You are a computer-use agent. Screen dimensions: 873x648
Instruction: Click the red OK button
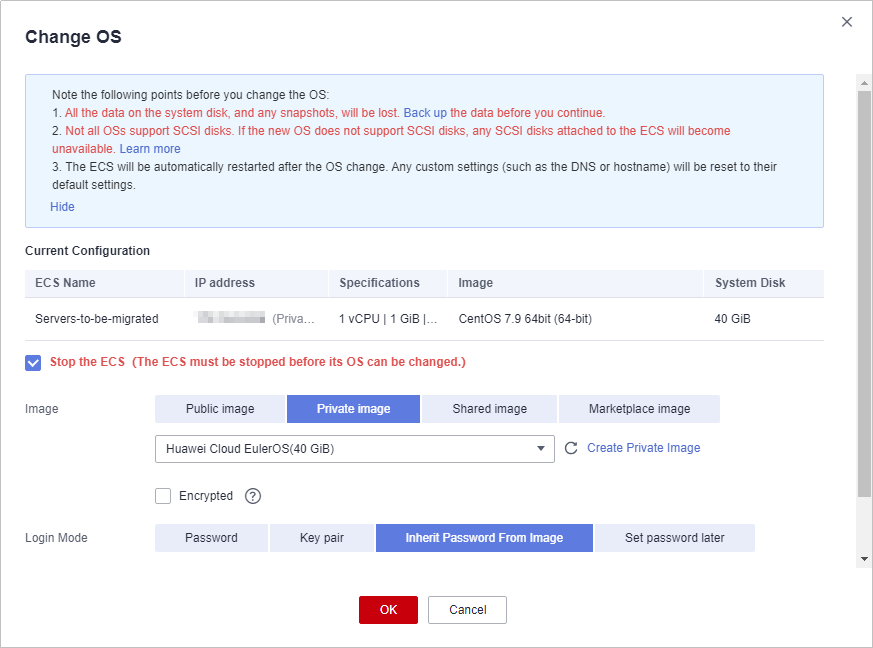click(x=388, y=610)
